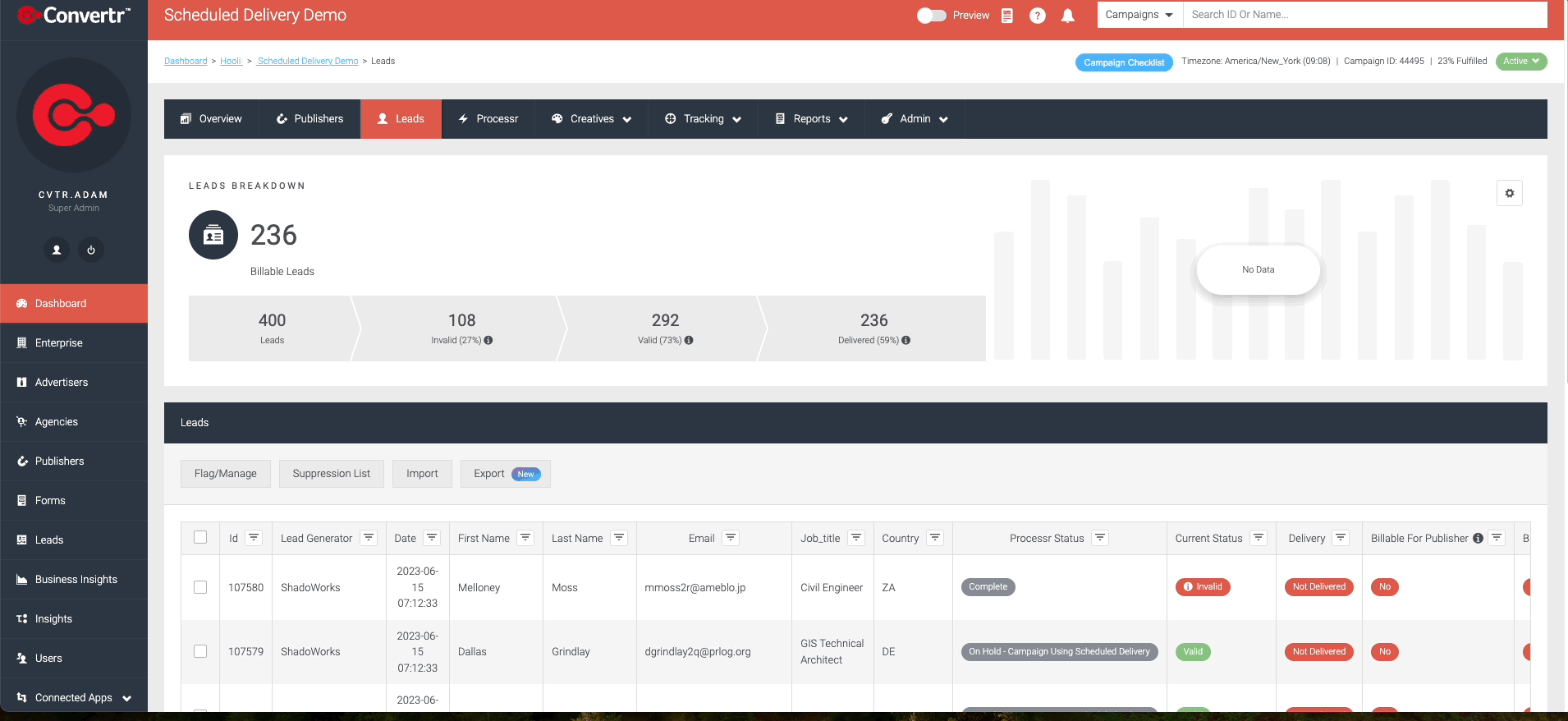Viewport: 1568px width, 721px height.
Task: Click the notifications bell icon
Action: point(1067,16)
